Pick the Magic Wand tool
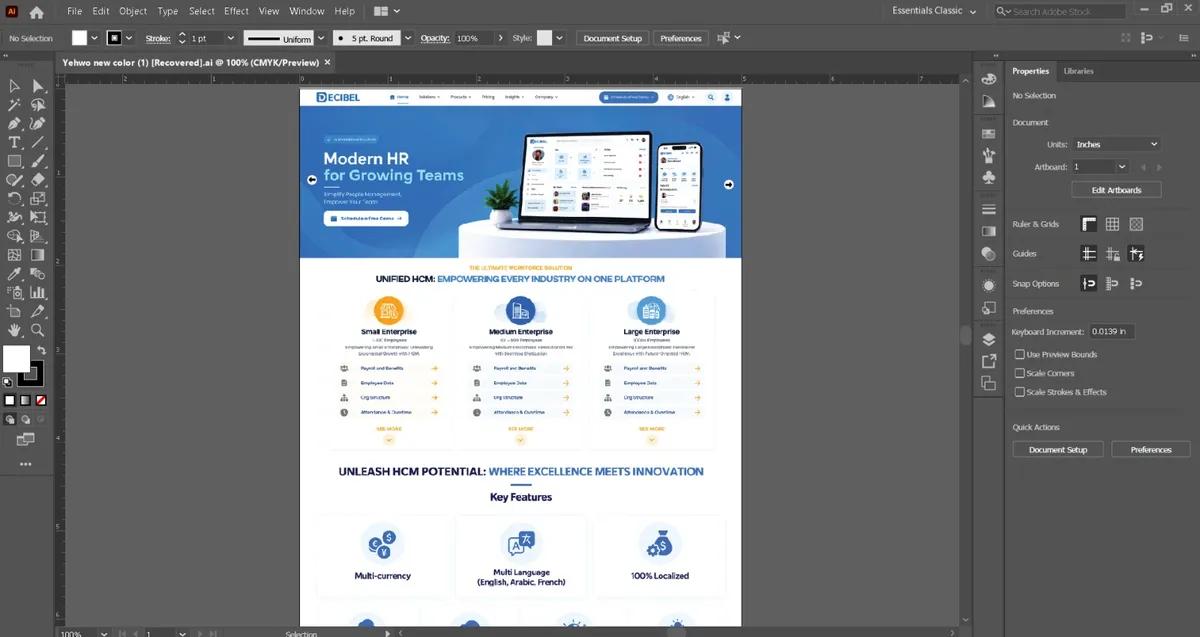The image size is (1200, 637). (15, 105)
